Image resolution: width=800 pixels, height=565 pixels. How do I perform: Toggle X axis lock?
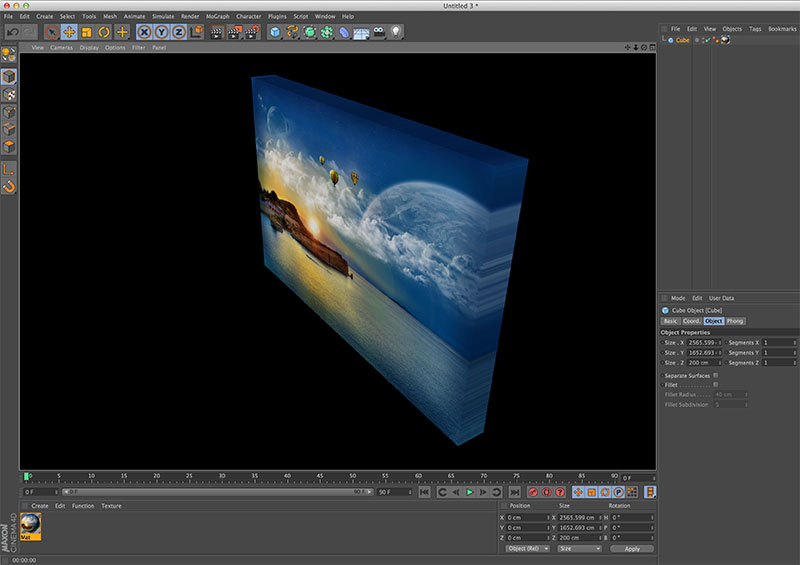[x=144, y=32]
